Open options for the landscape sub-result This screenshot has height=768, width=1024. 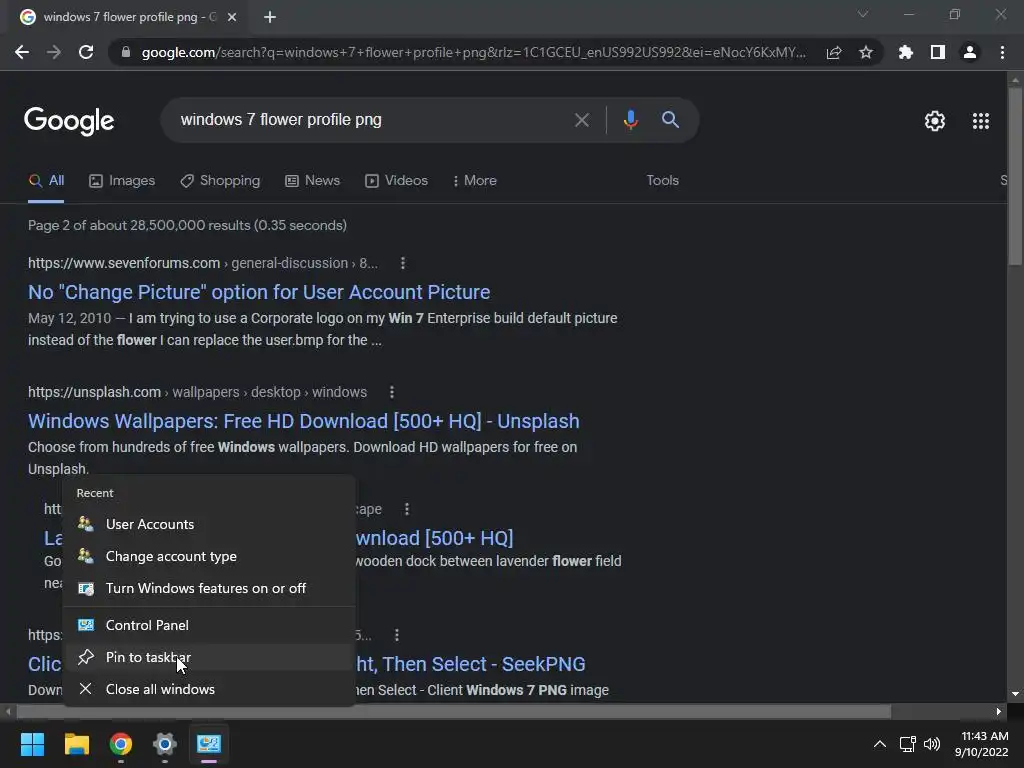point(406,509)
